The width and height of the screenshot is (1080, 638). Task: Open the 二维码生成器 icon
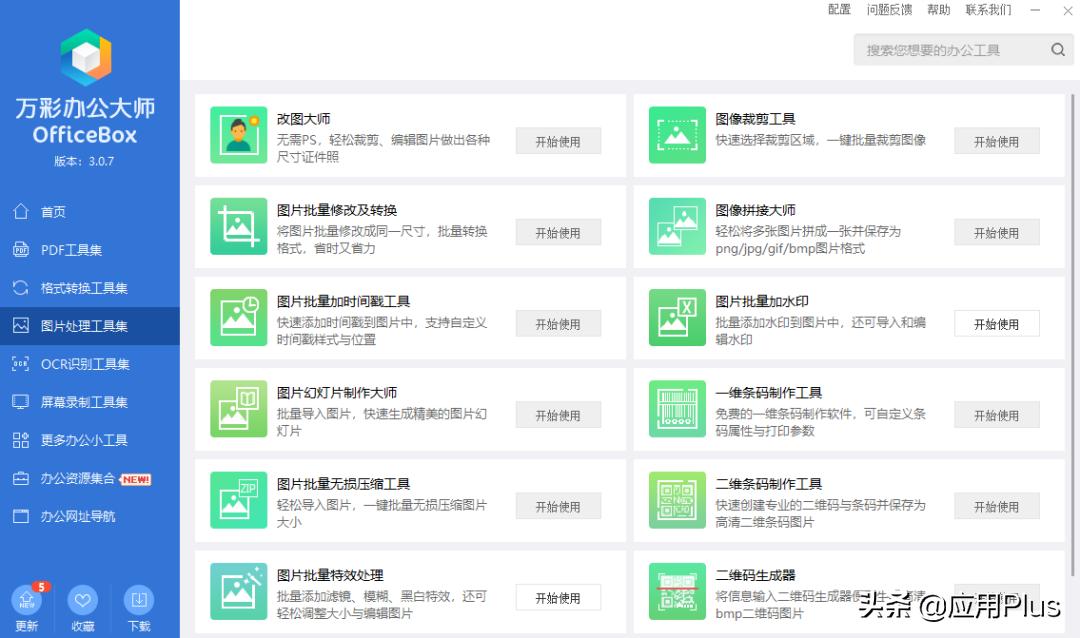tap(677, 591)
